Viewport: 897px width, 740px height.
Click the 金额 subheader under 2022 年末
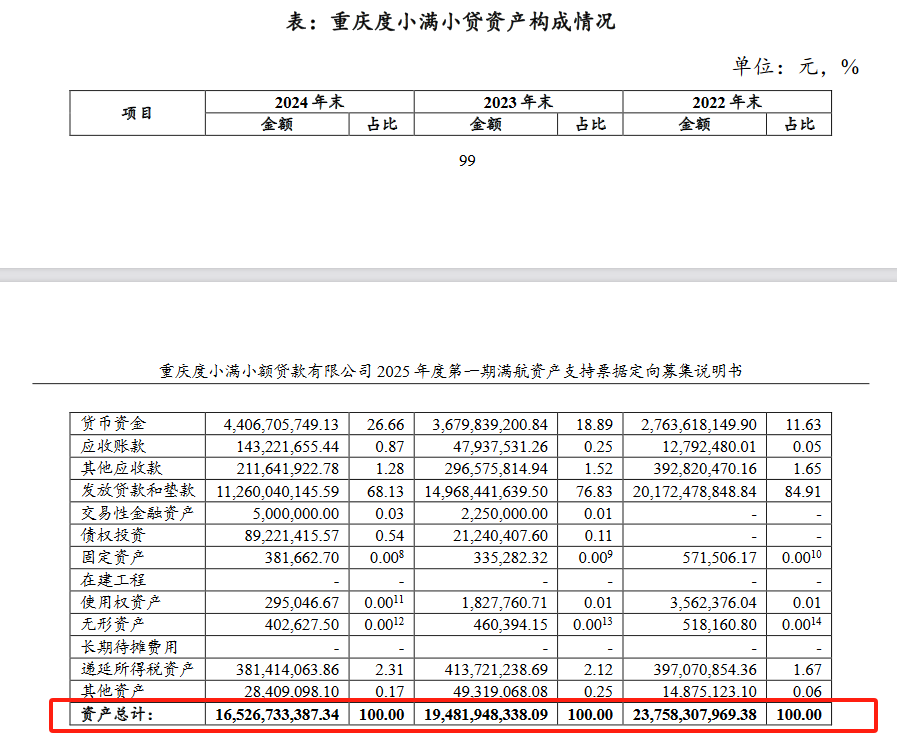point(694,124)
